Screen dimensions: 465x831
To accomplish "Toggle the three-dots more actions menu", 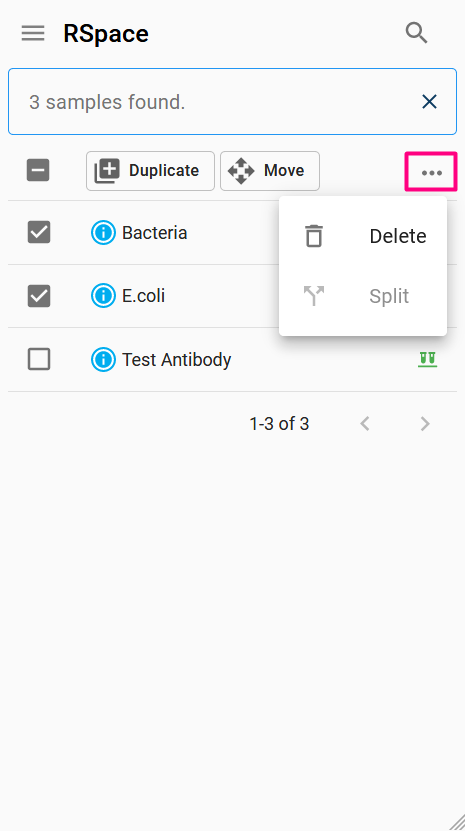I will [431, 172].
